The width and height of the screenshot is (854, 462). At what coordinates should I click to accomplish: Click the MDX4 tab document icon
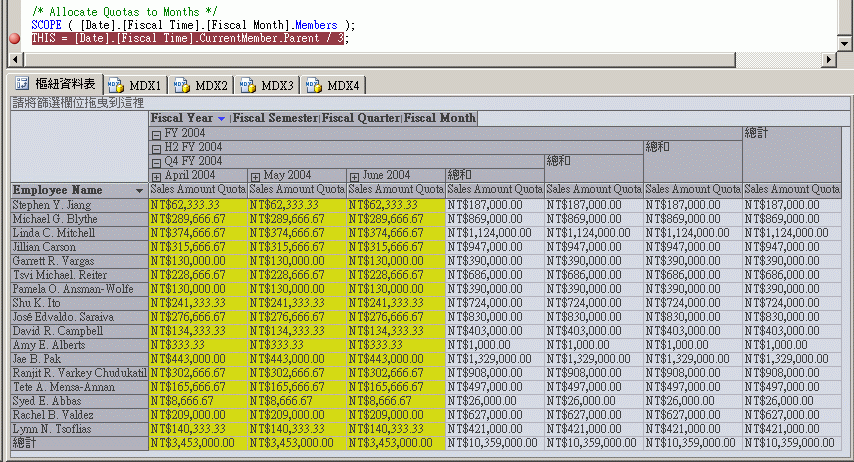[314, 86]
